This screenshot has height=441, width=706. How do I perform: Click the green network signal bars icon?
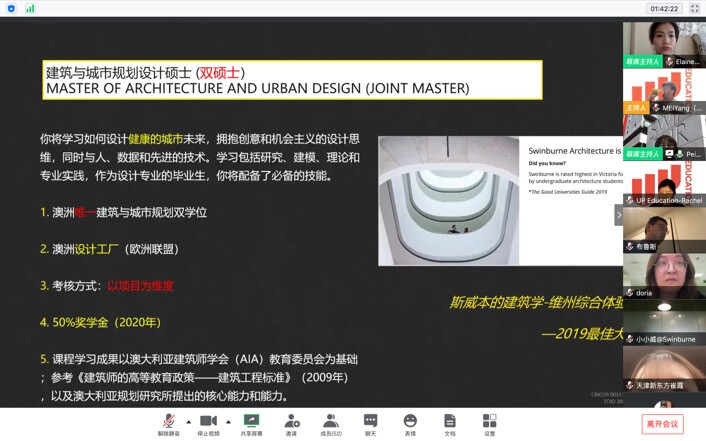30,9
